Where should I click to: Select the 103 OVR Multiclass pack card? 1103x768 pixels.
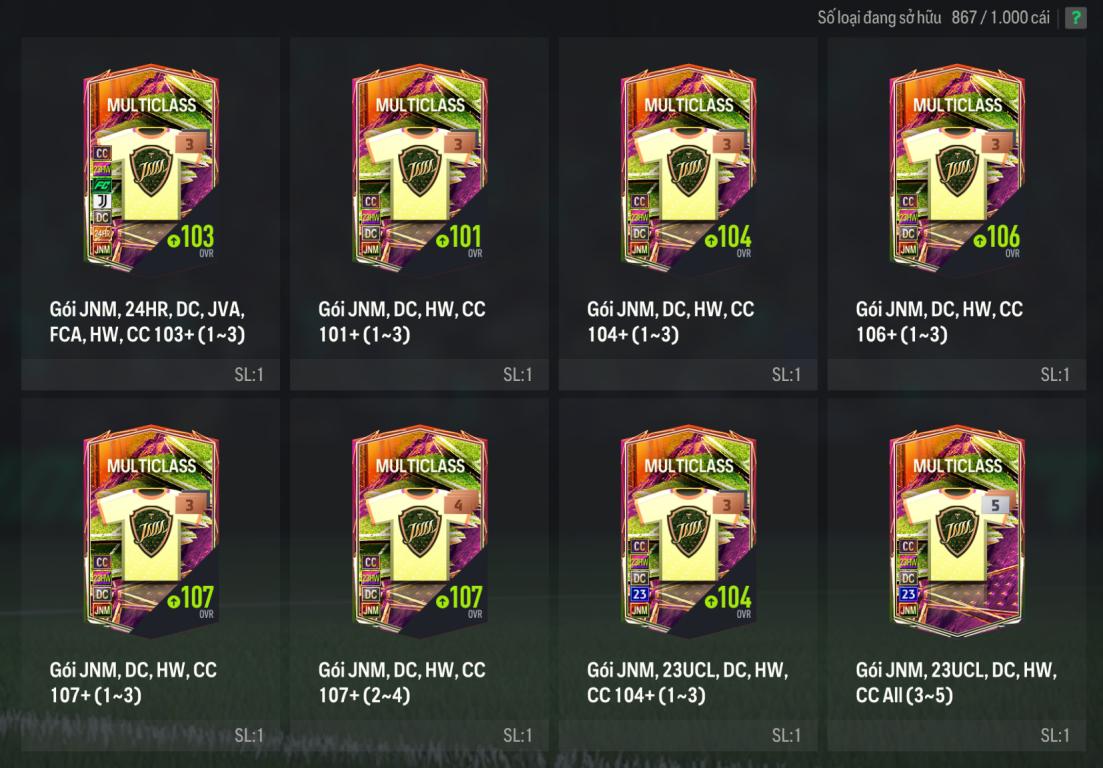151,167
